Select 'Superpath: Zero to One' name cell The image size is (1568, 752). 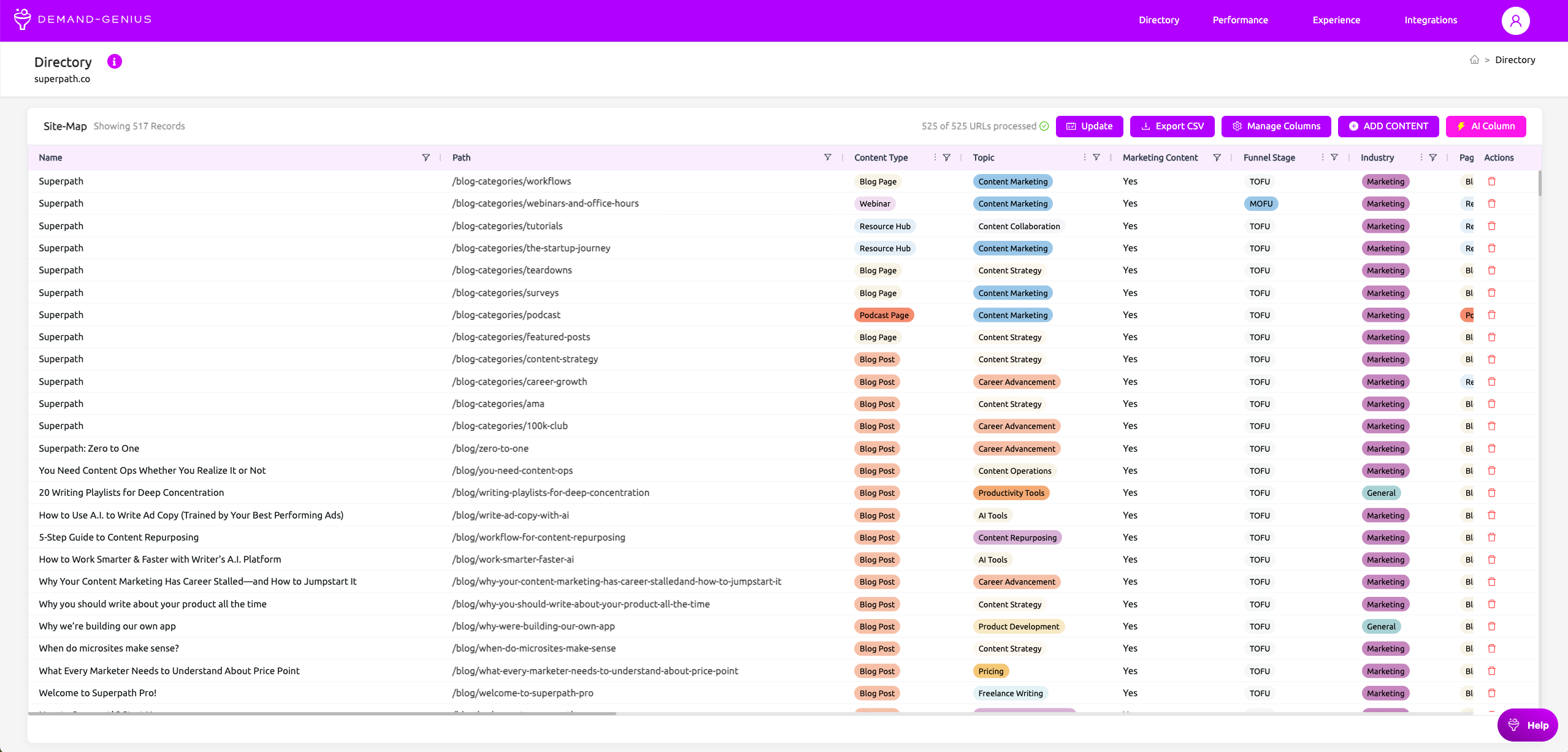point(89,449)
